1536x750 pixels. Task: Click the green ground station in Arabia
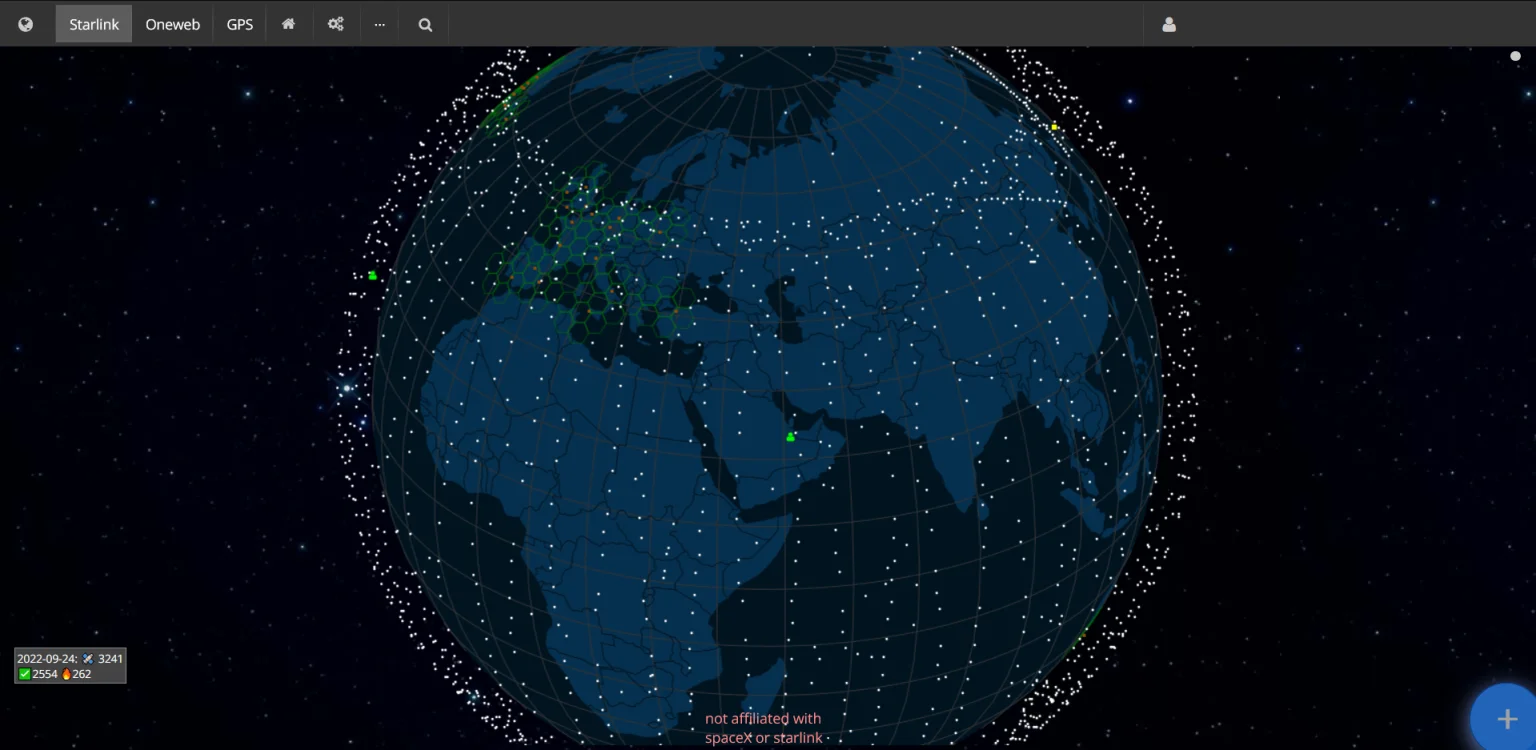coord(790,436)
